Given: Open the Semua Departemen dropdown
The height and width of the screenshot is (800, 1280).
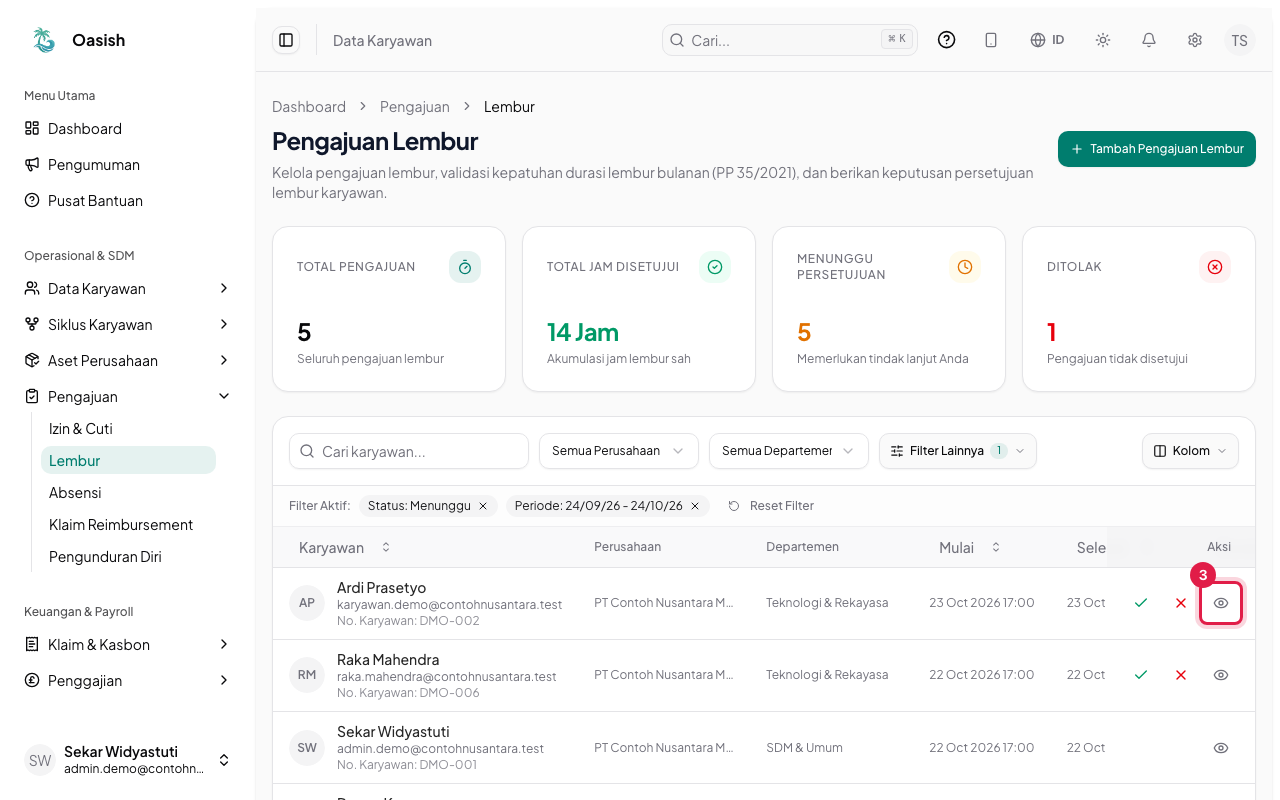Looking at the screenshot, I should pyautogui.click(x=788, y=451).
